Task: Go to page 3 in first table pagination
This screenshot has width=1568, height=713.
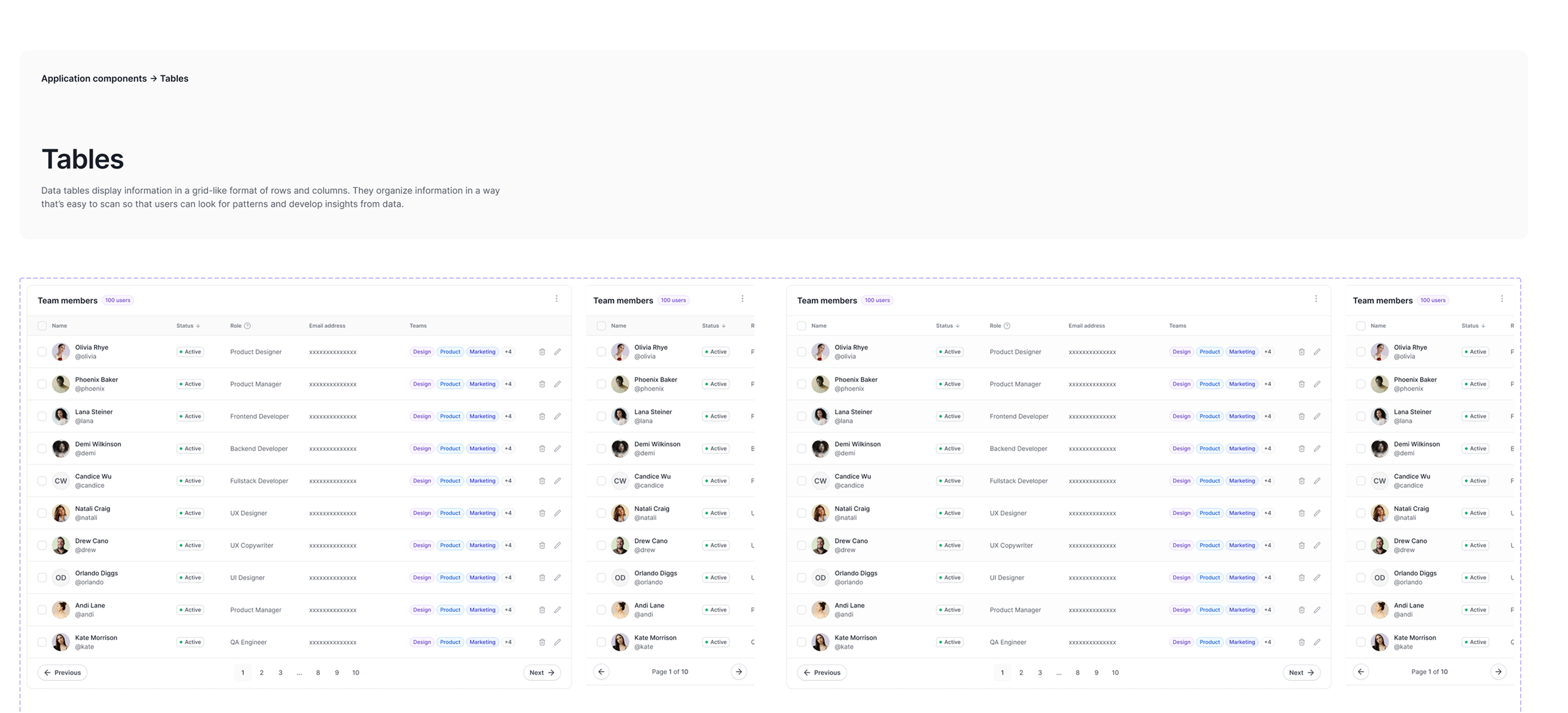Action: point(280,673)
